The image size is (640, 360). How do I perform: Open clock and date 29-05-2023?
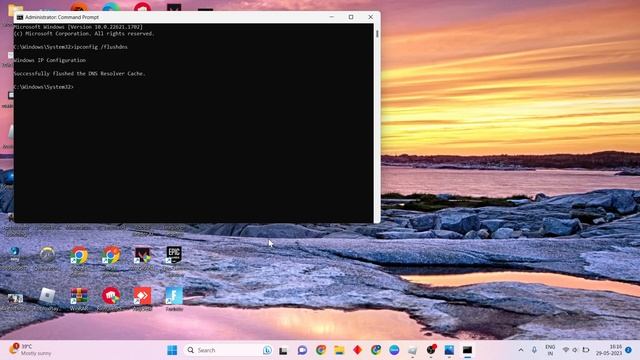(x=609, y=350)
